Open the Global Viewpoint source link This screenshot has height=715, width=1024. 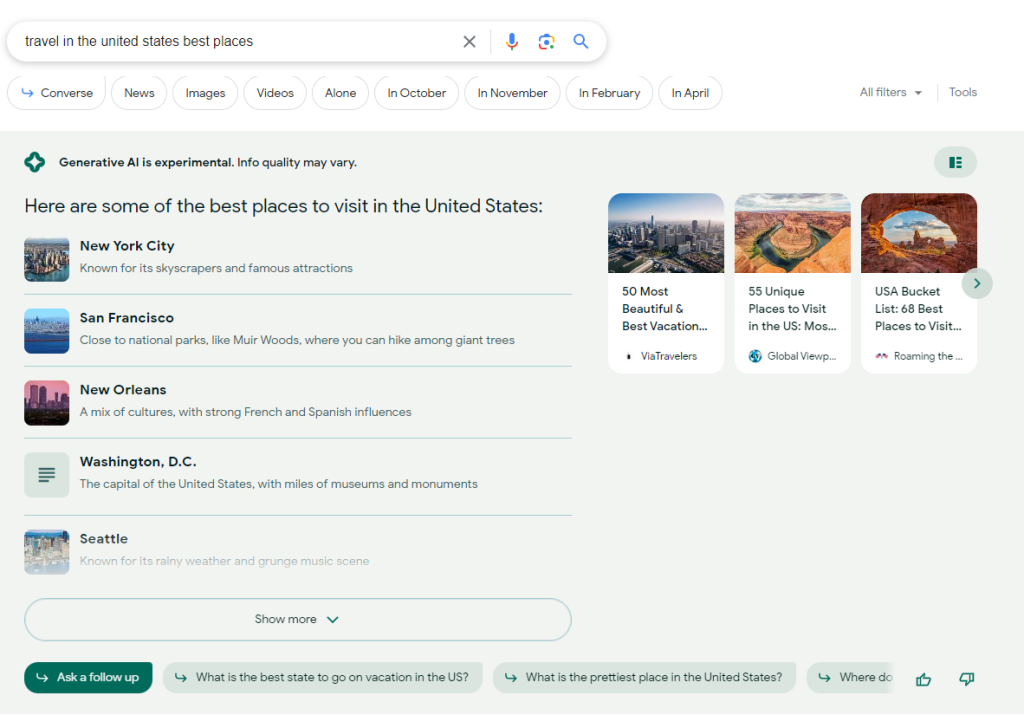792,356
